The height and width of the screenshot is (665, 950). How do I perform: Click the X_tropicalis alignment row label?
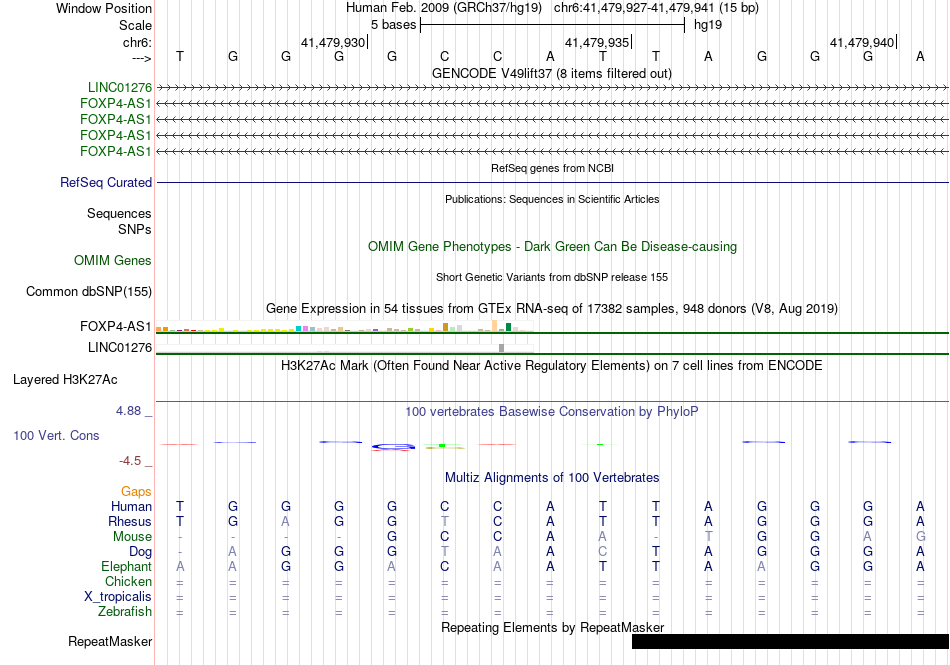pyautogui.click(x=118, y=597)
